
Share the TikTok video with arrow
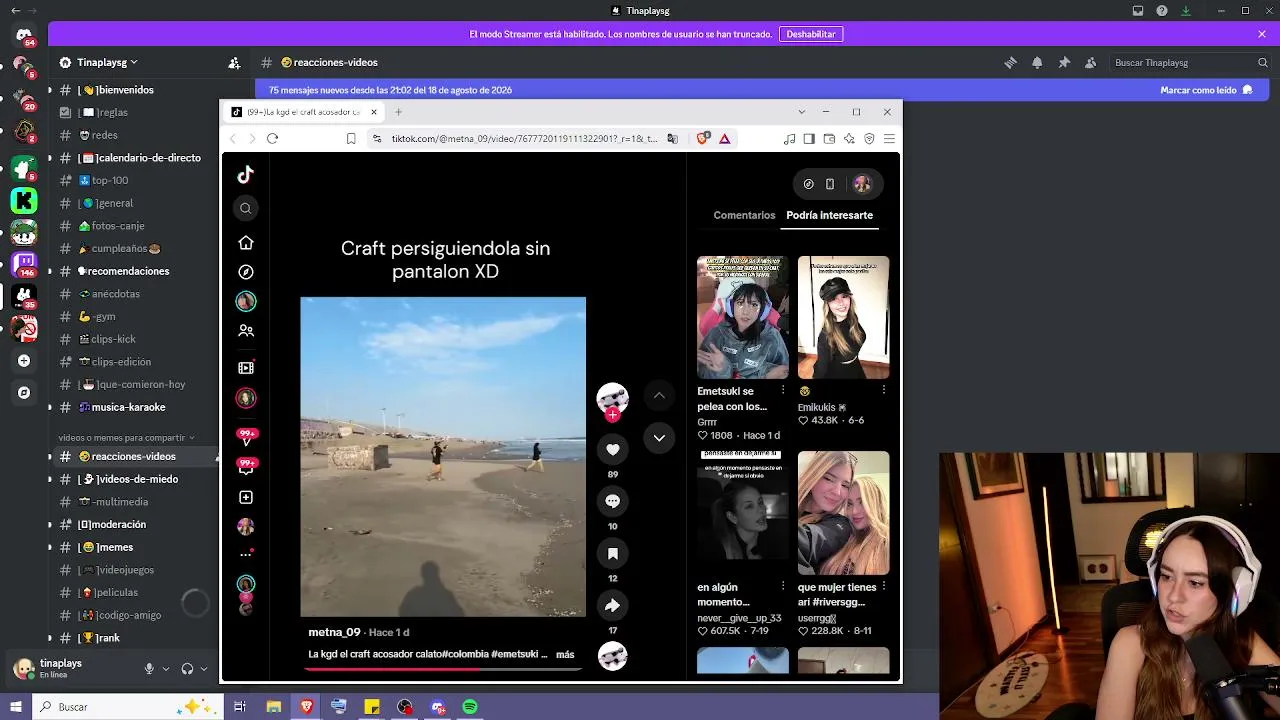[x=613, y=605]
